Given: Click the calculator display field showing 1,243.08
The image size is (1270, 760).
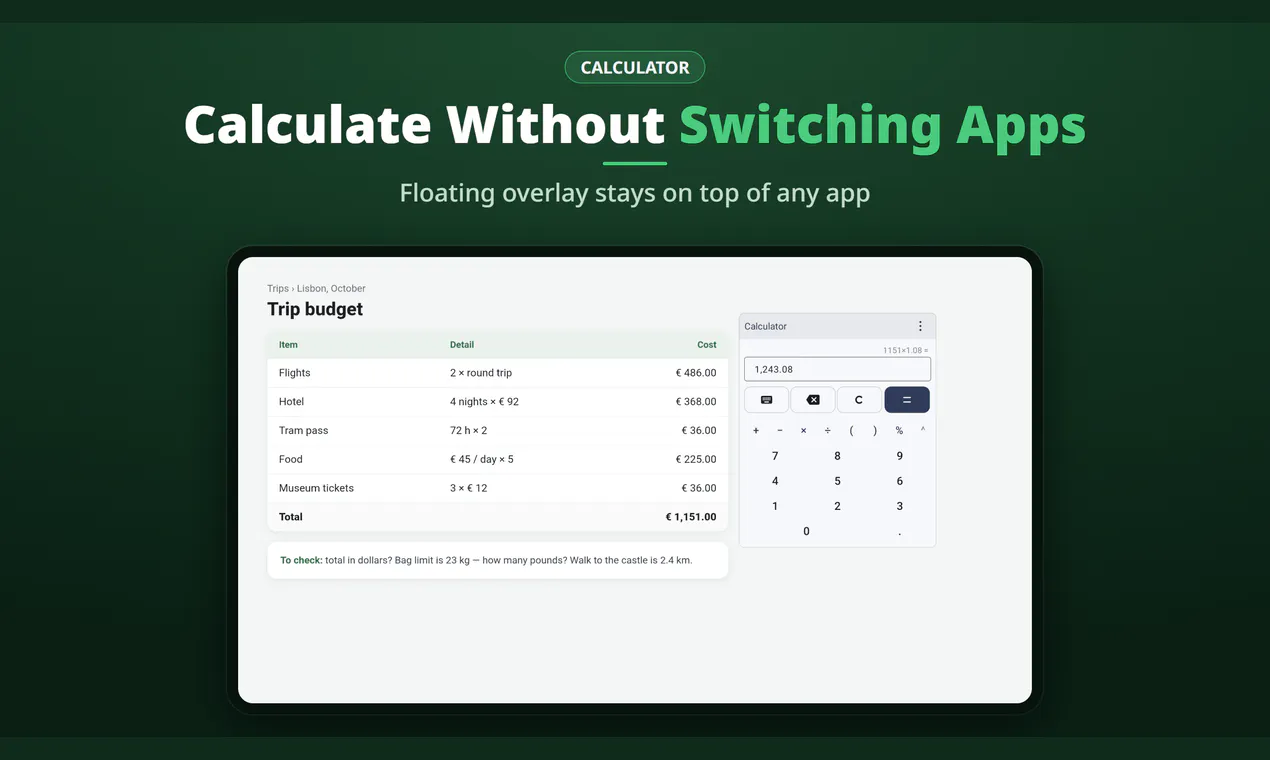Looking at the screenshot, I should click(x=837, y=369).
